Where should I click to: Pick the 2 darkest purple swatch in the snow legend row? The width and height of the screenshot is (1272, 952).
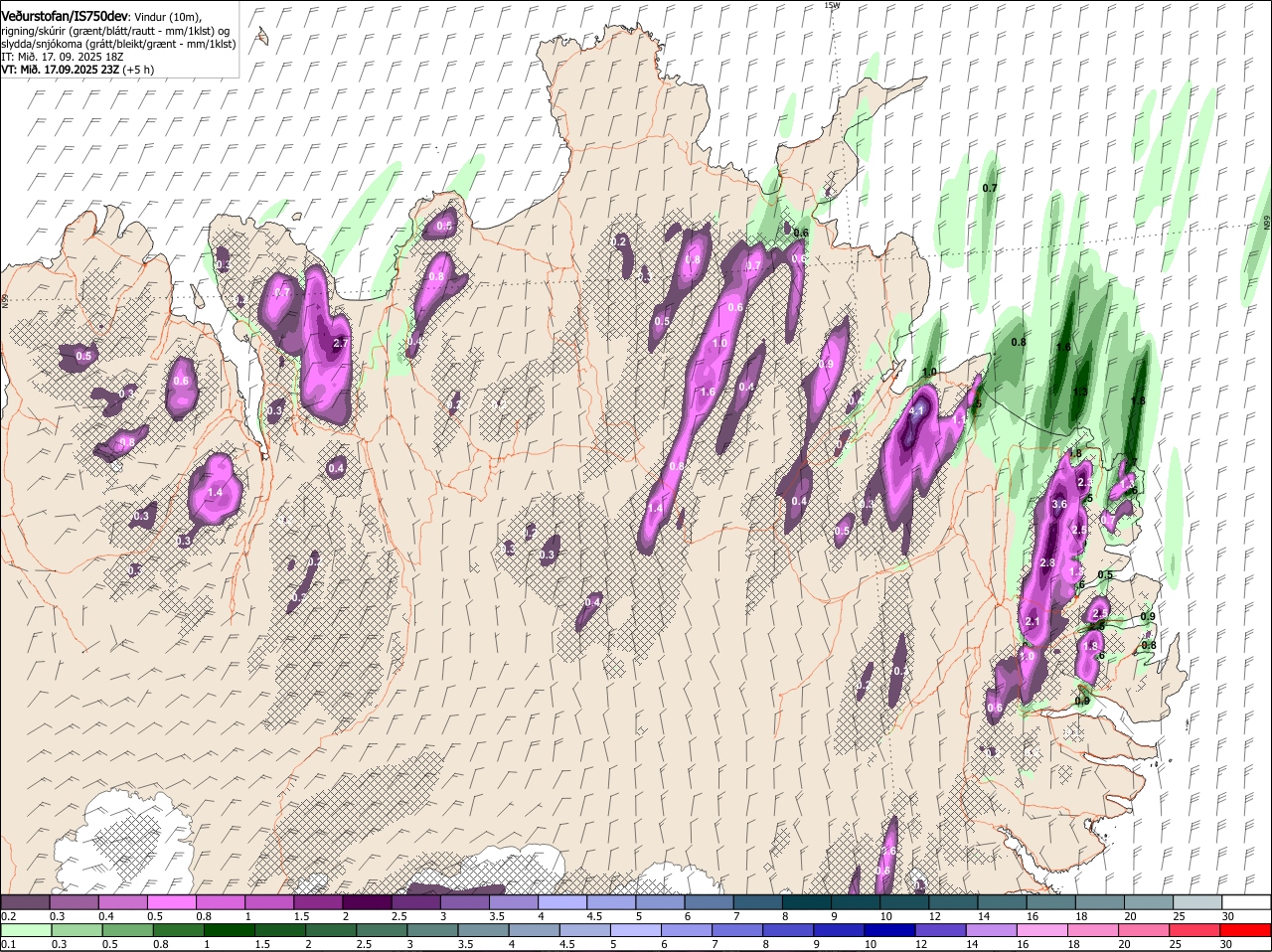click(x=367, y=901)
